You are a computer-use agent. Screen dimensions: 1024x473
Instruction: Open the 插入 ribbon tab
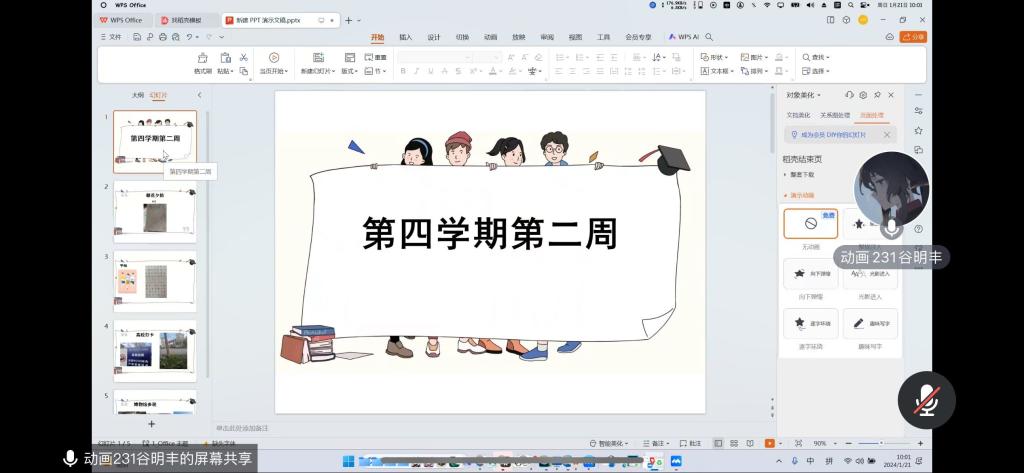[x=405, y=37]
